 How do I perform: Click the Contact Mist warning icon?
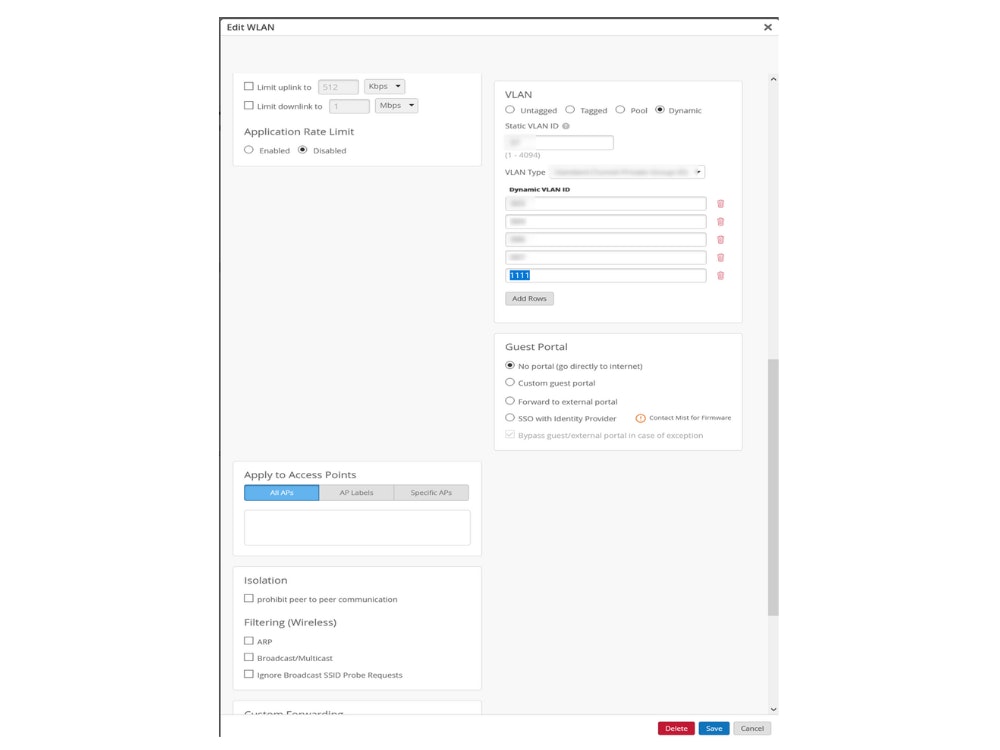pyautogui.click(x=641, y=418)
